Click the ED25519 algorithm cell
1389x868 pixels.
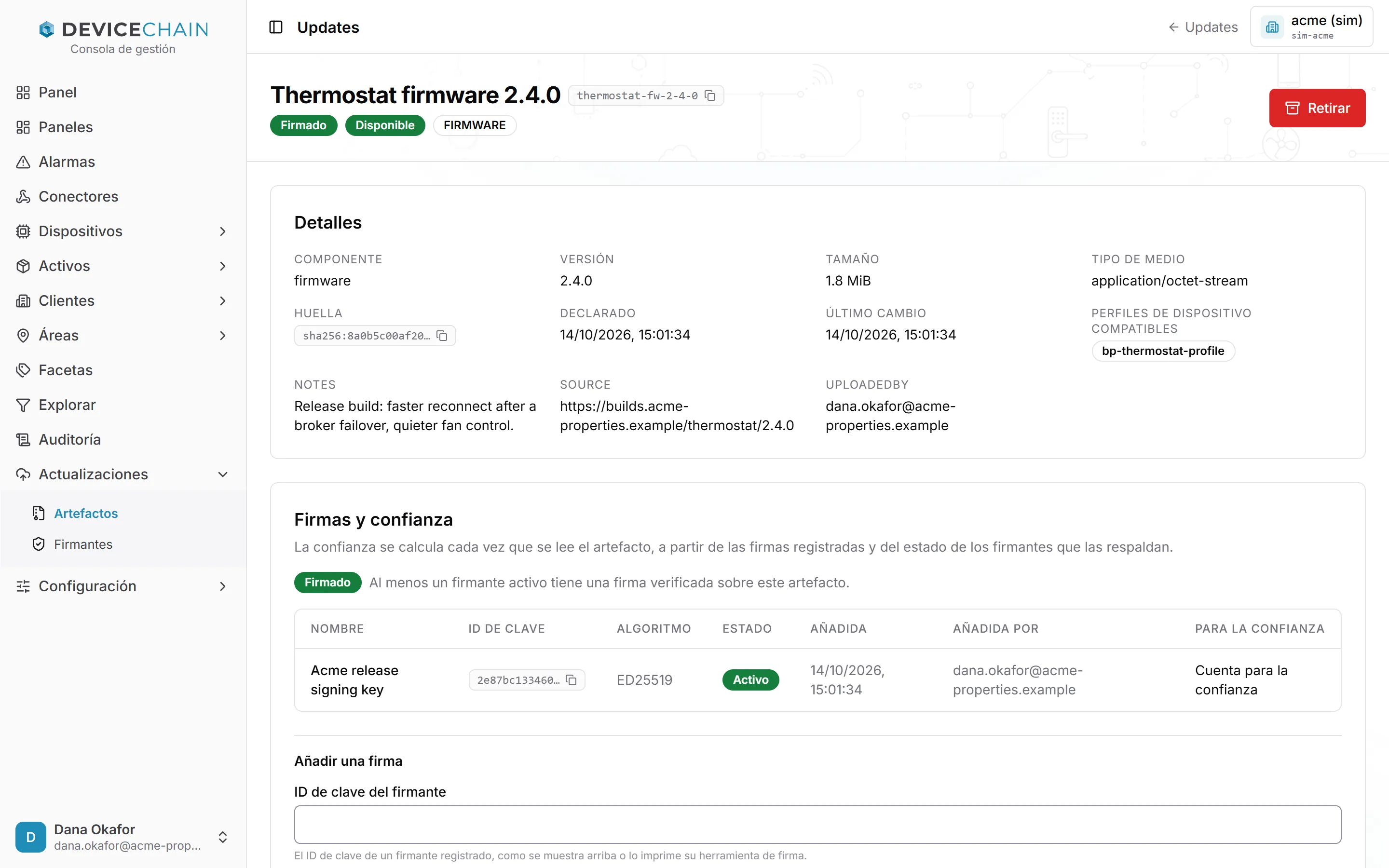[644, 680]
